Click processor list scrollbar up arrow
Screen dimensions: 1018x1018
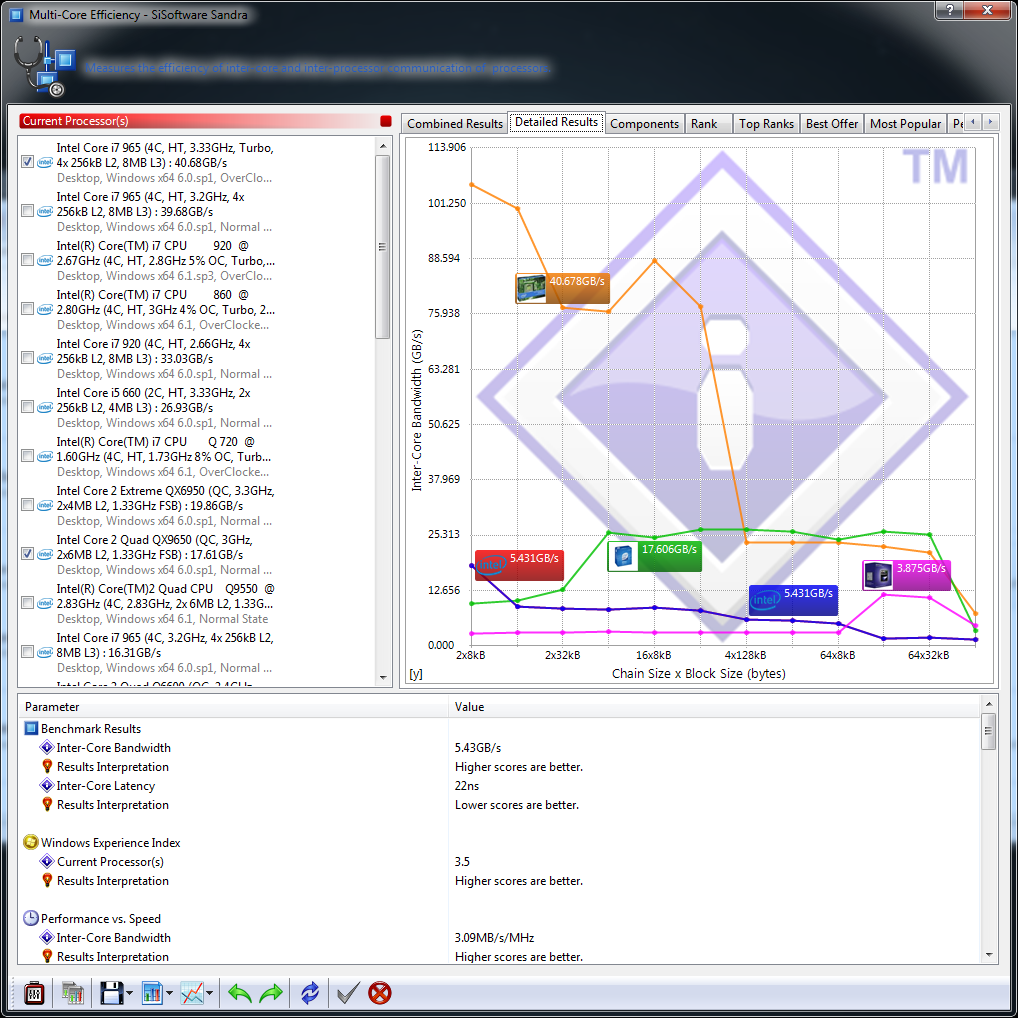coord(382,146)
